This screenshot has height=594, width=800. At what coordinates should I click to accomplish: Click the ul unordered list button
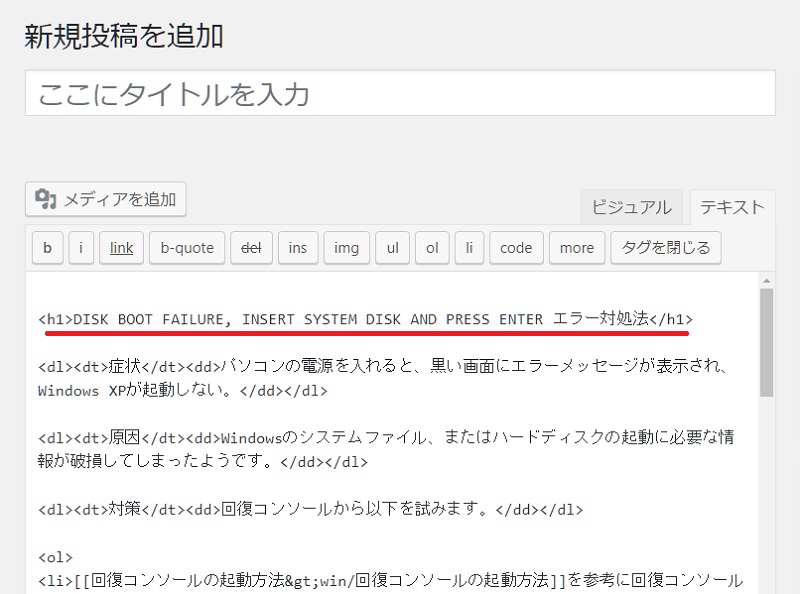tap(392, 248)
